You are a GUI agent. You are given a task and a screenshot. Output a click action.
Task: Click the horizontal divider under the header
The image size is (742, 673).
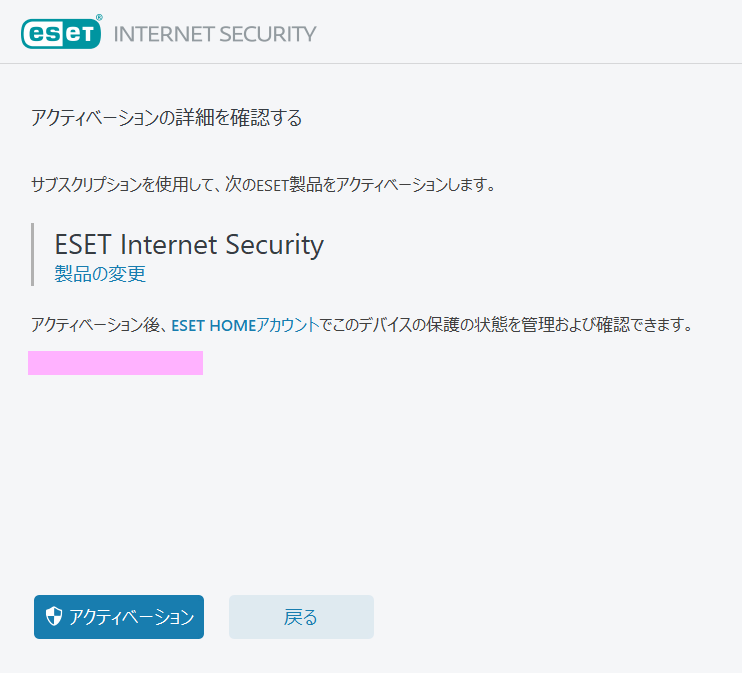tap(371, 63)
